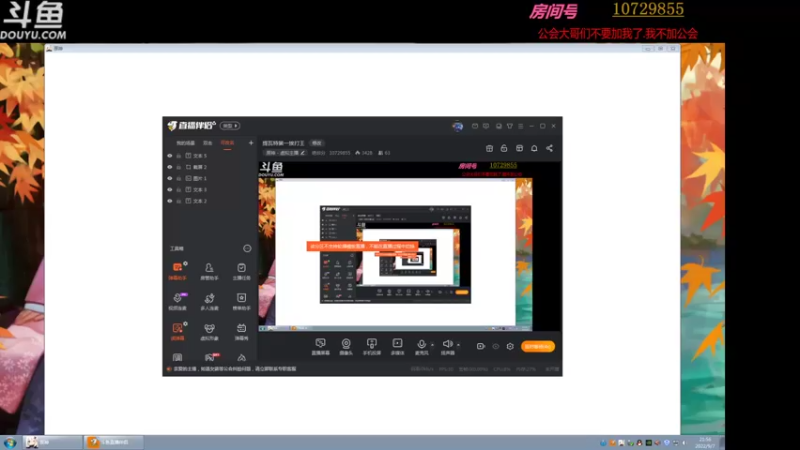Expand the microphone options arrow
The width and height of the screenshot is (800, 450).
432,345
